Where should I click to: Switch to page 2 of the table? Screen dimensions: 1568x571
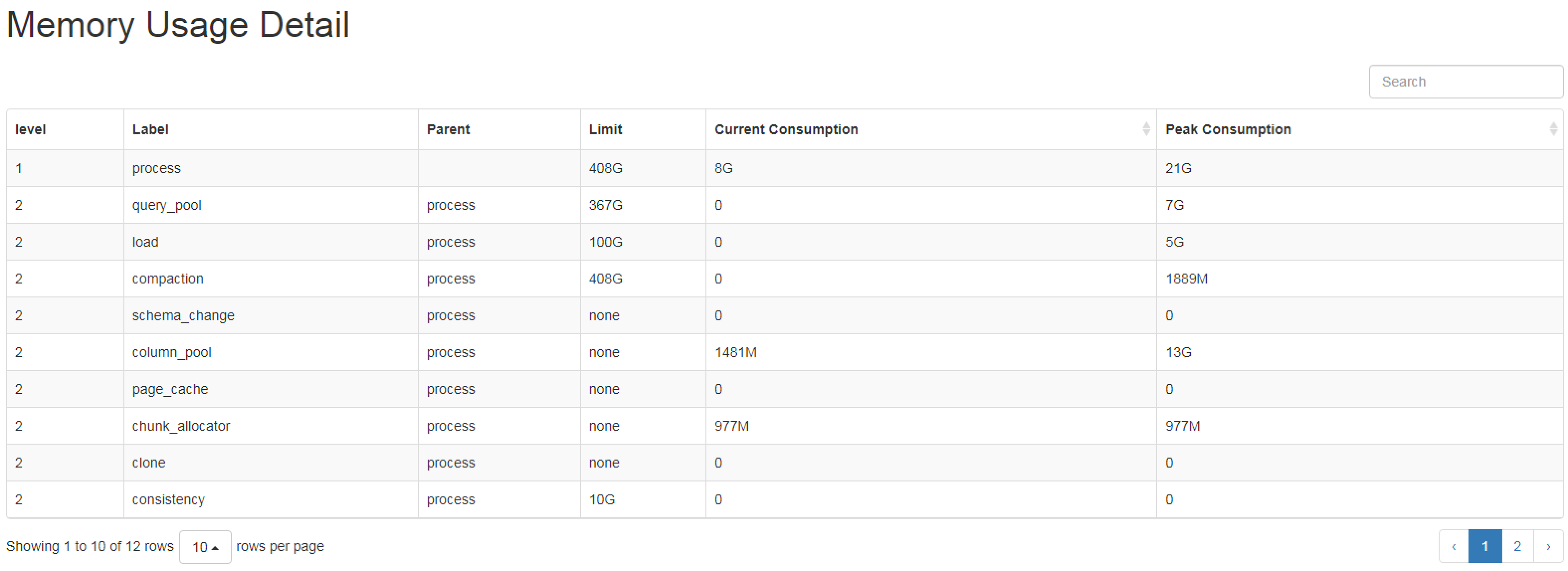tap(1517, 547)
